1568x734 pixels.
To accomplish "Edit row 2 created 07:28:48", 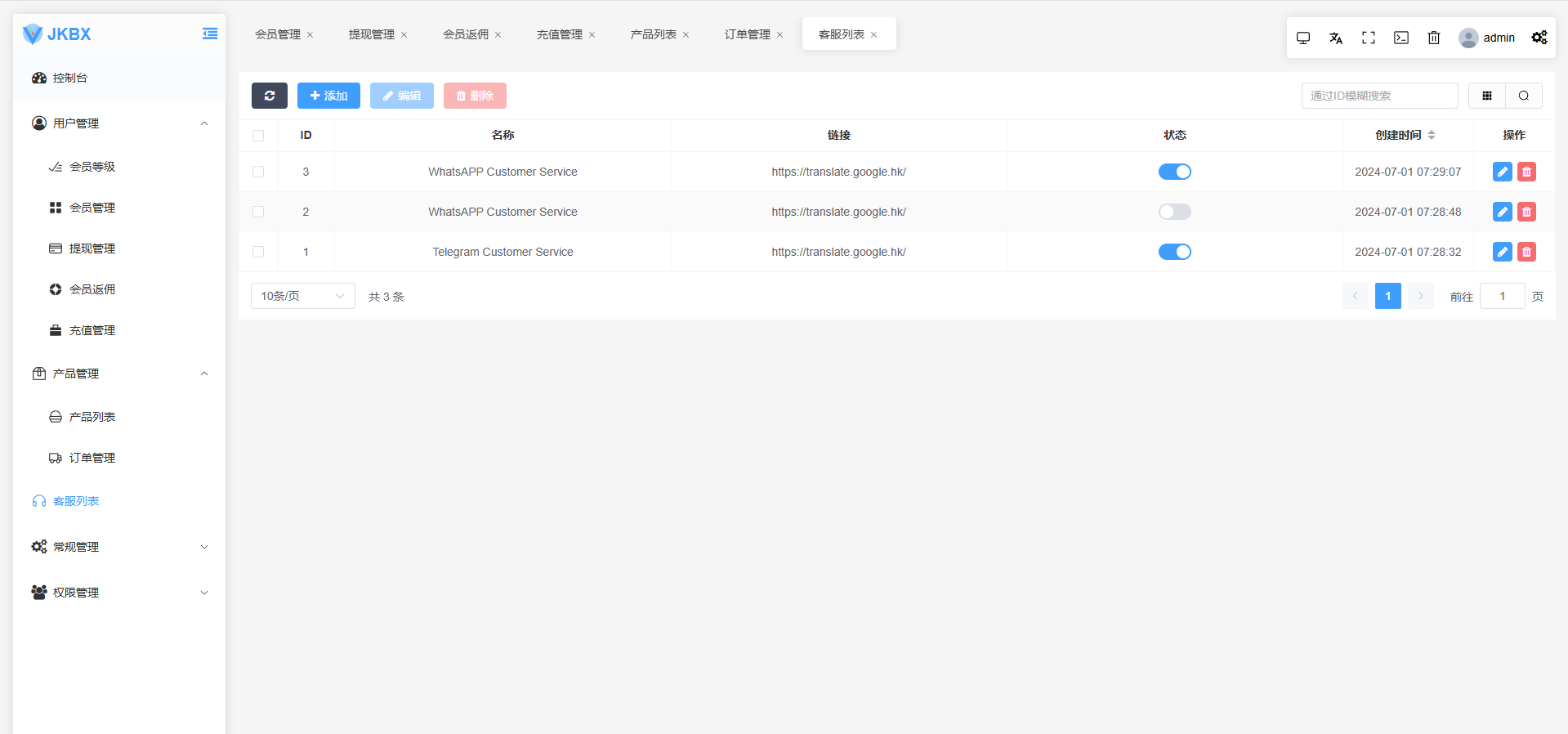I will click(x=1503, y=212).
